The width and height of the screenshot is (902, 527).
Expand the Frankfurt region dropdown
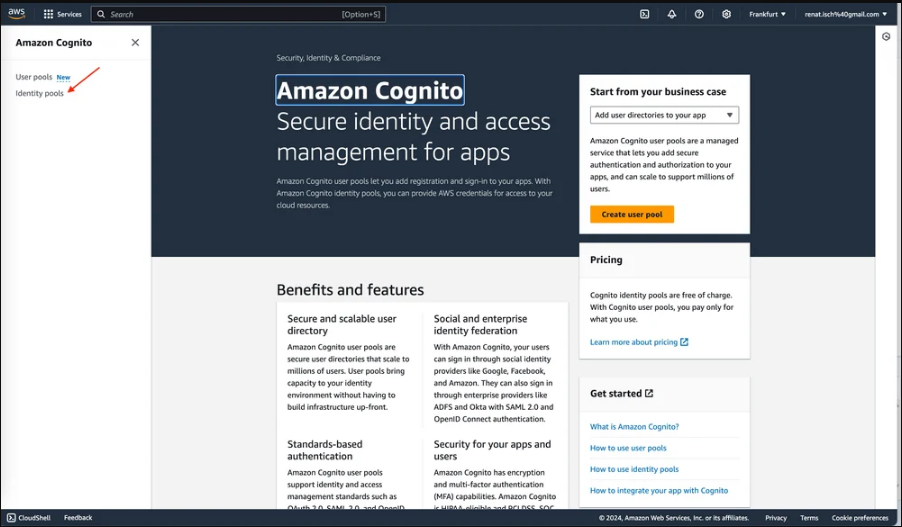coord(767,14)
